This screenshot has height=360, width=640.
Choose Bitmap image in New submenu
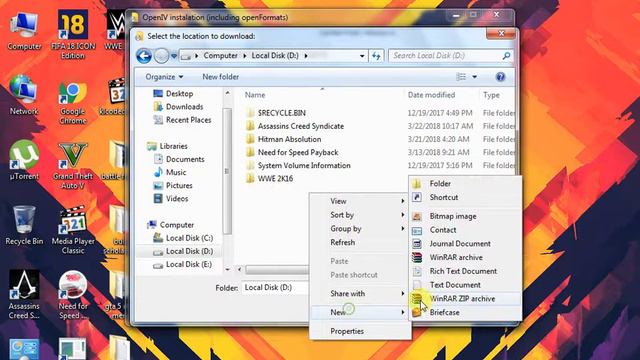tap(465, 216)
